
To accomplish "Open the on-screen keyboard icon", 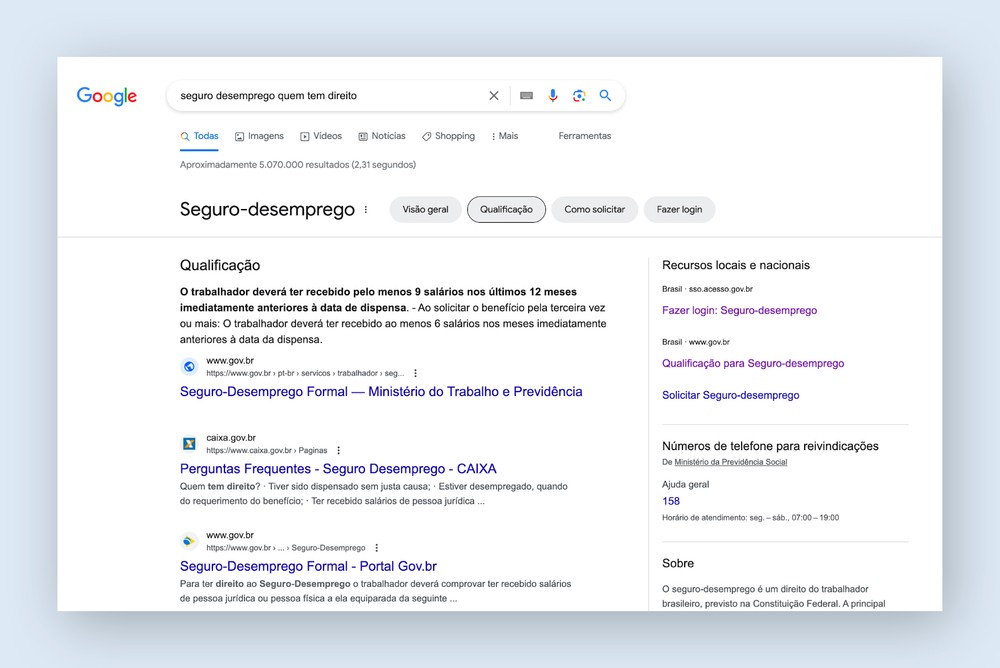I will [526, 96].
